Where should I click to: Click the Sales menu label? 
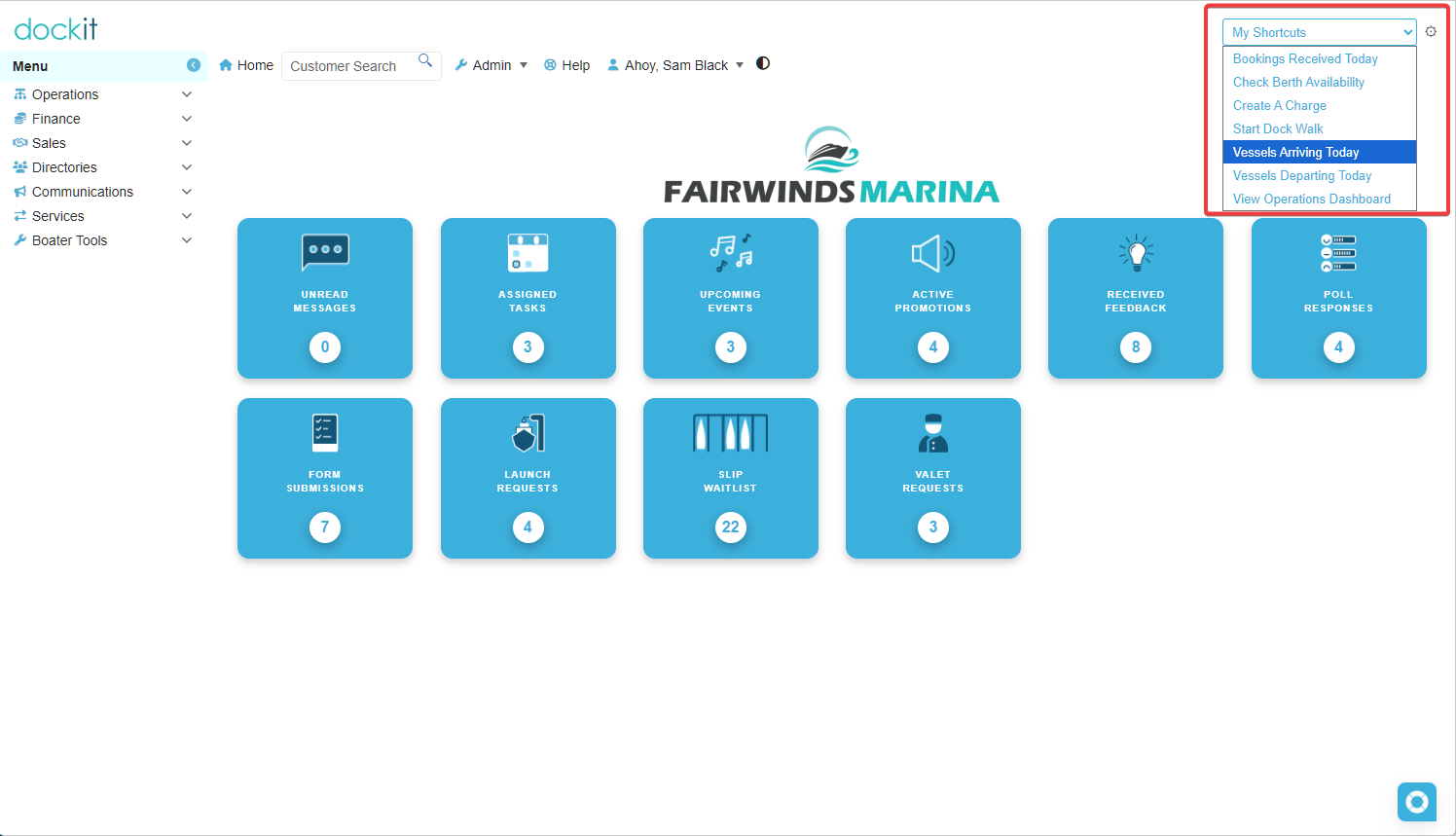49,143
